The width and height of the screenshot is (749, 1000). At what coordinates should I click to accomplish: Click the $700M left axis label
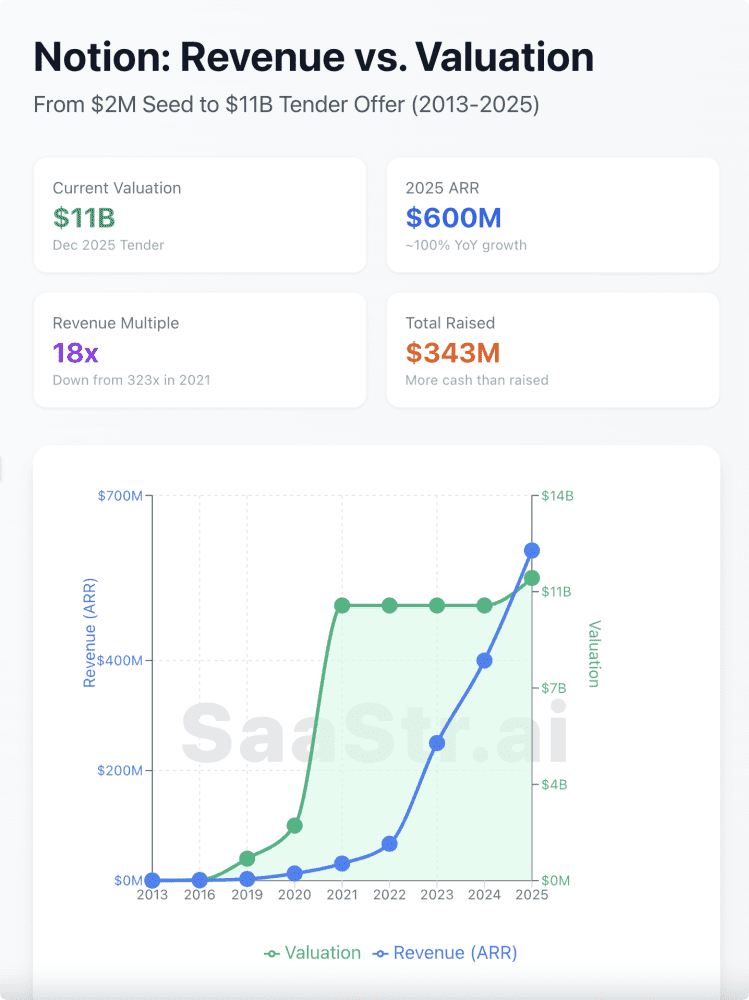[120, 496]
